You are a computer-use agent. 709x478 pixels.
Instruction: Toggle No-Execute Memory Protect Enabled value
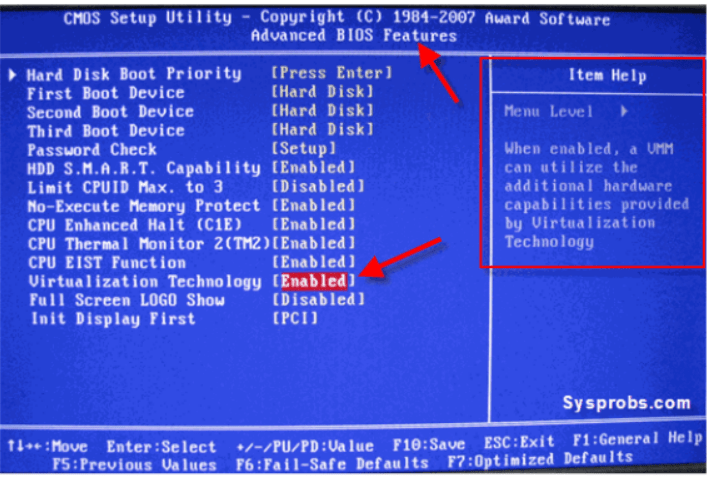pos(313,206)
